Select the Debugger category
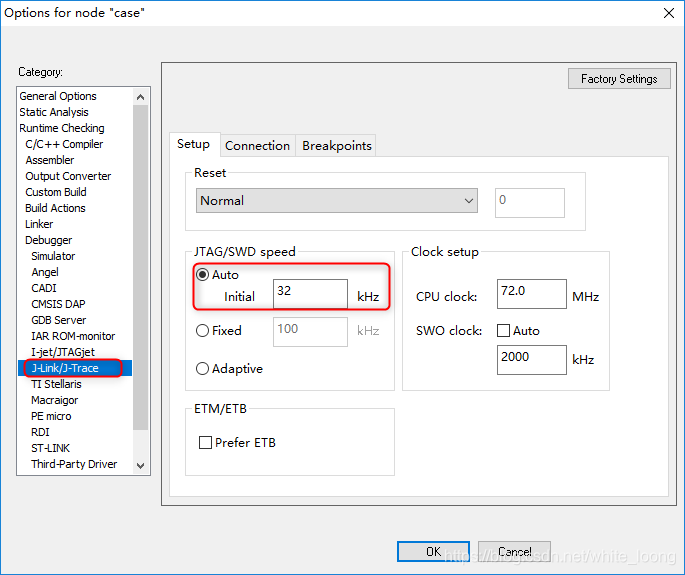This screenshot has height=575, width=685. [x=48, y=240]
